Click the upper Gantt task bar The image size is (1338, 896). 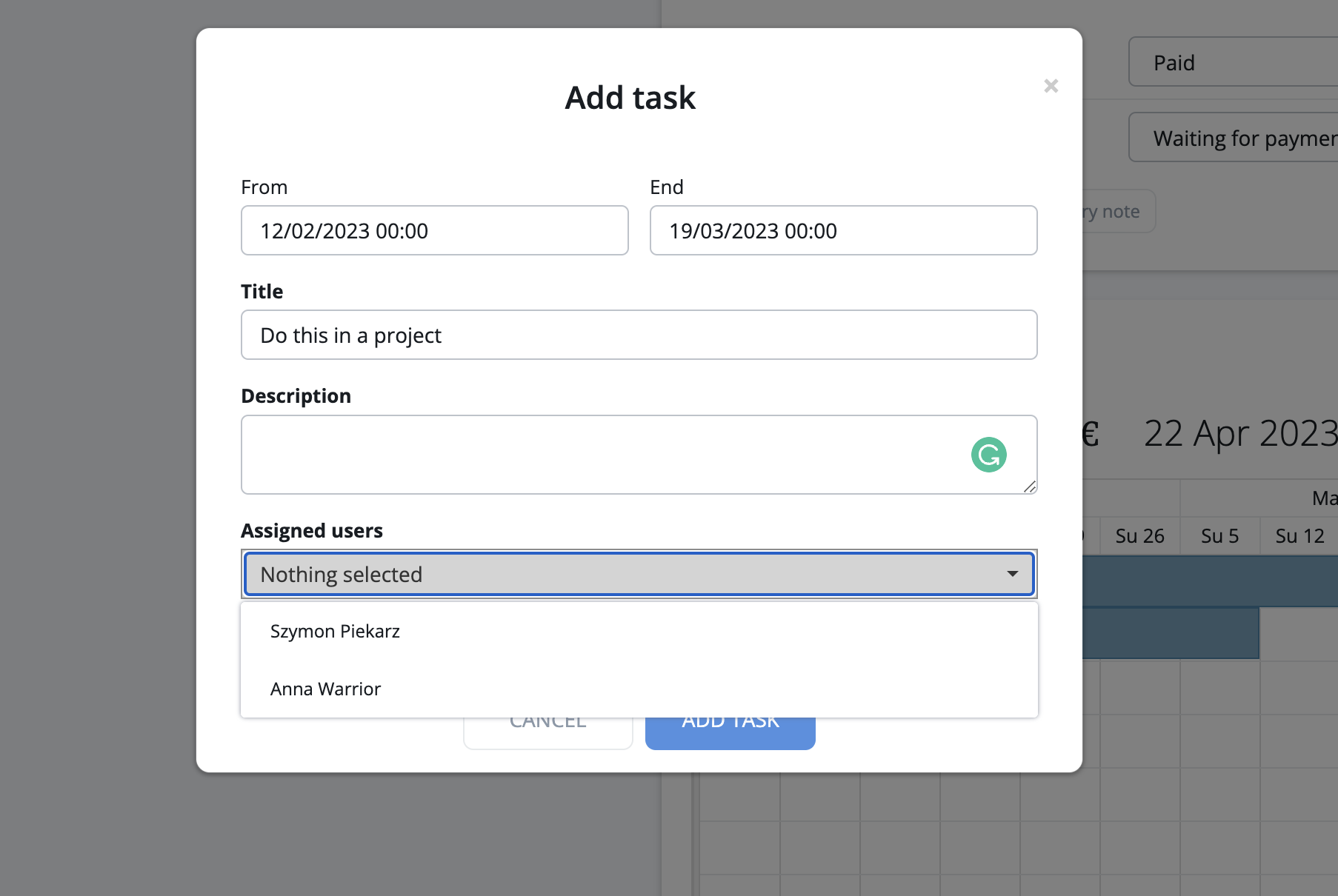click(x=1209, y=582)
